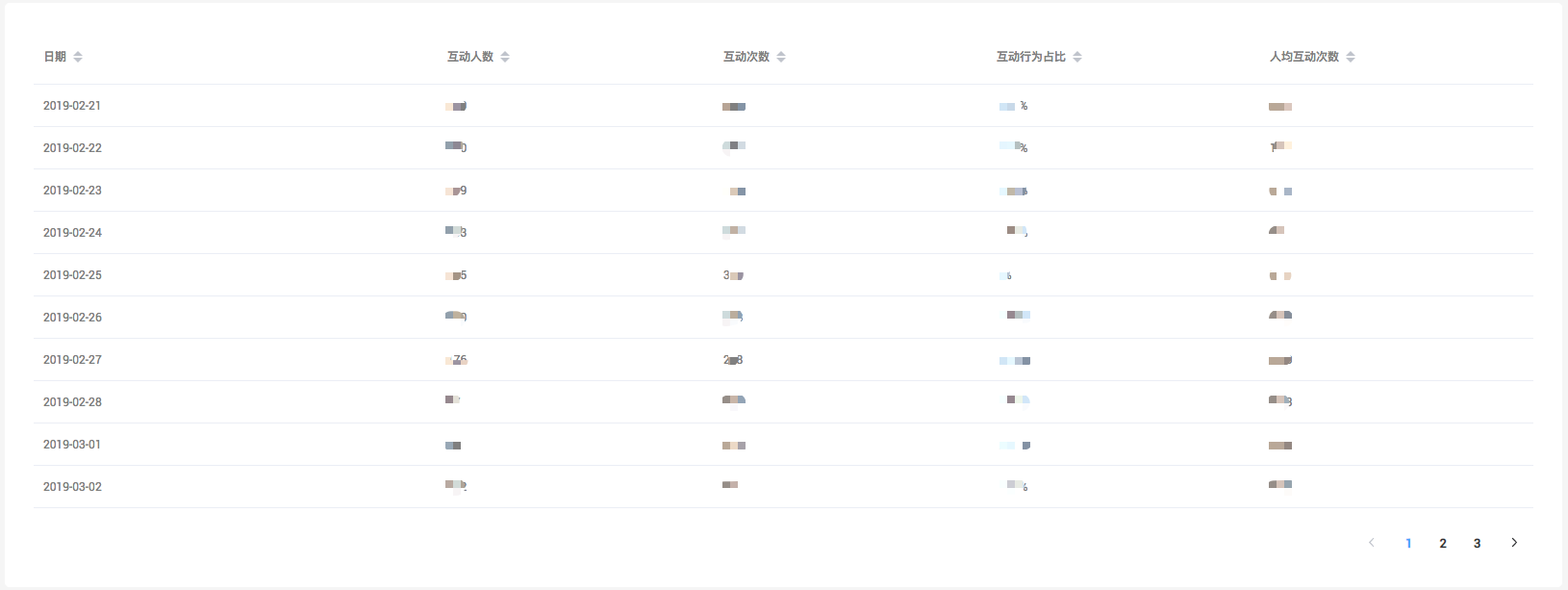Click the last row date 2019-03-02

tap(72, 487)
